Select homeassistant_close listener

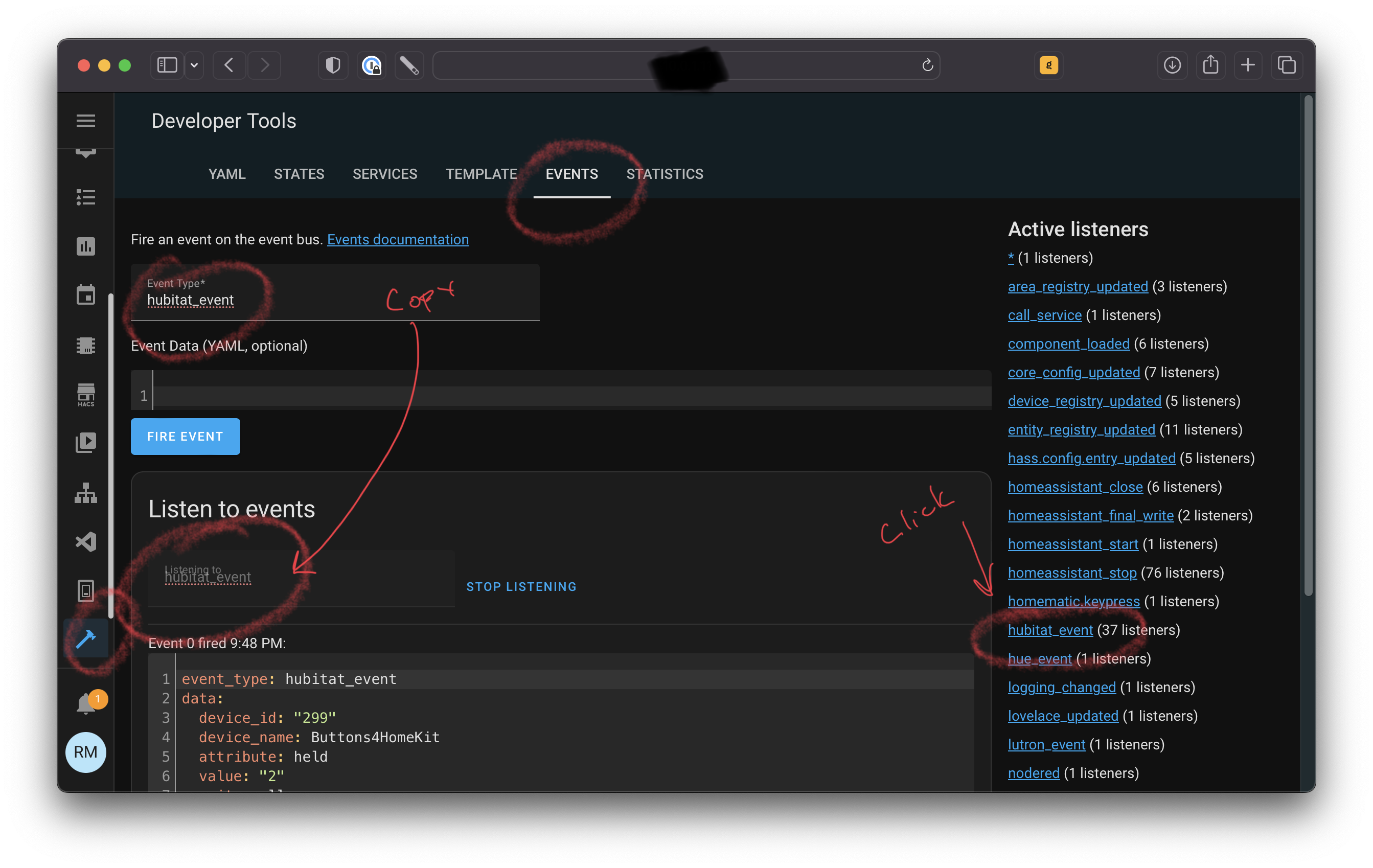click(x=1075, y=487)
